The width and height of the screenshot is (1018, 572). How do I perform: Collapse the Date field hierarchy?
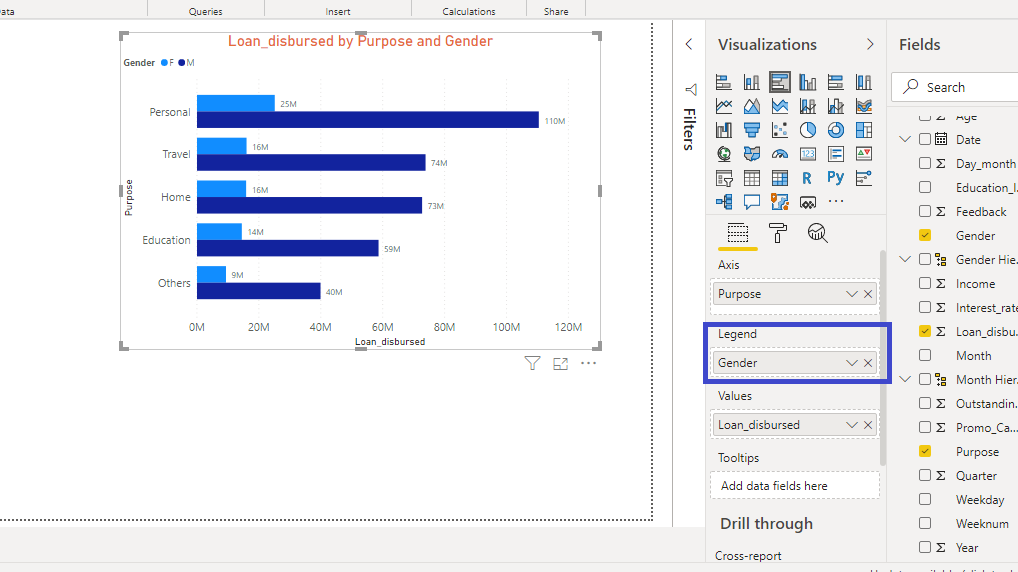click(906, 140)
